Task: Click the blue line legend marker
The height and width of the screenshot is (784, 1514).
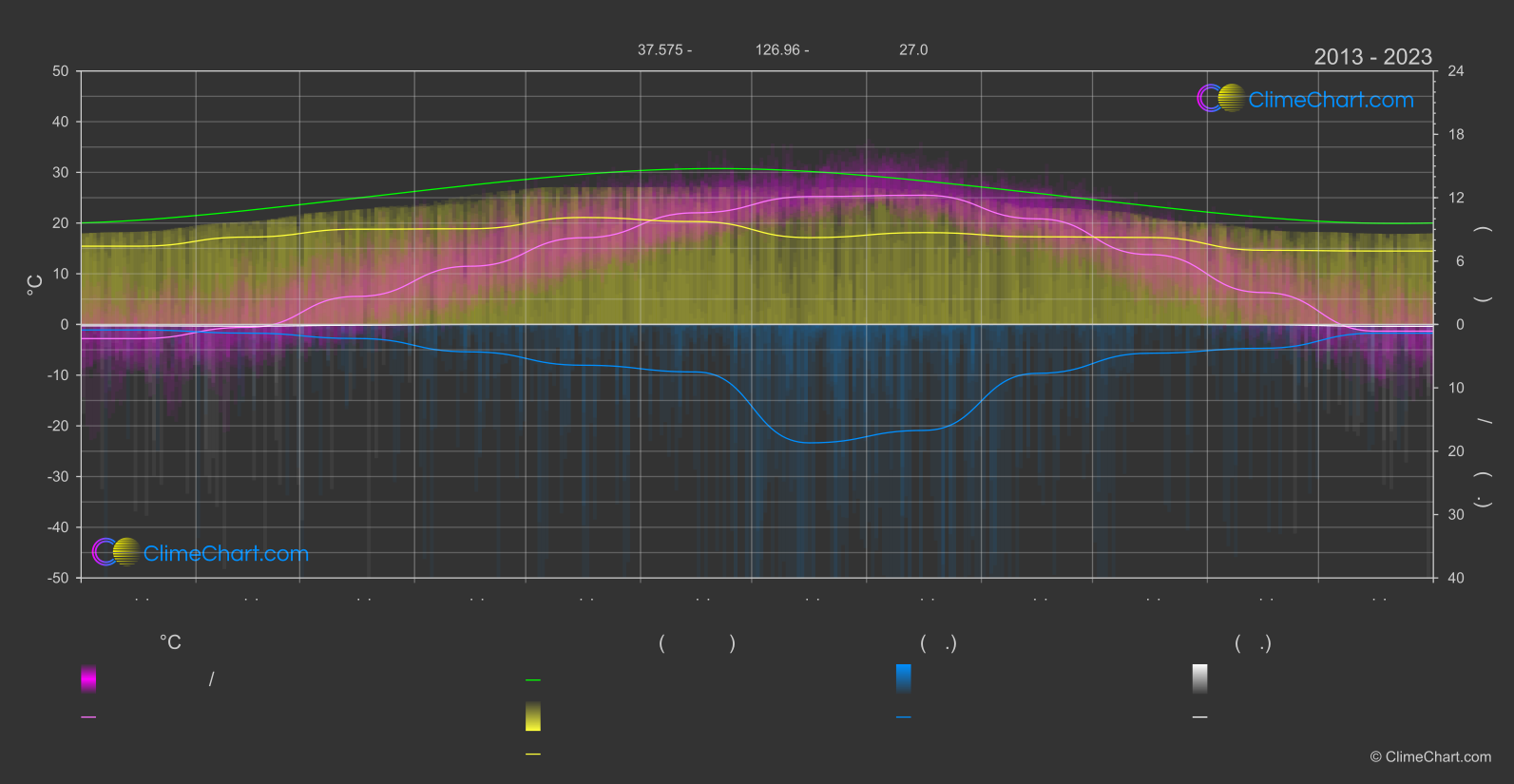Action: point(904,717)
